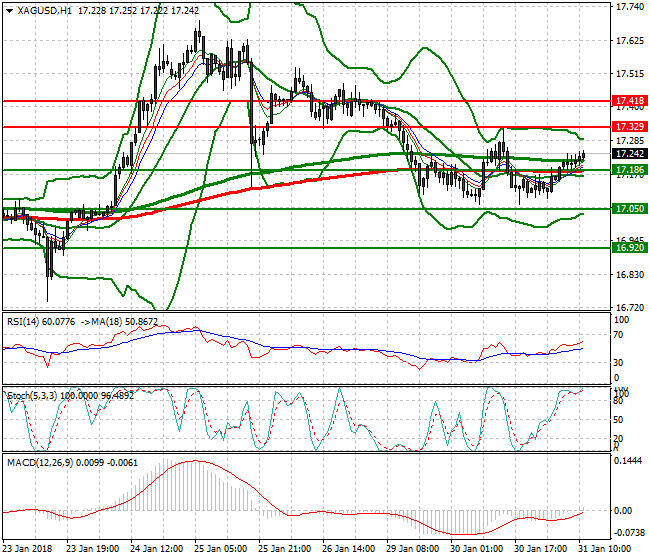This screenshot has height=560, width=650.
Task: Select the red 17.329 price level label
Action: (x=629, y=127)
